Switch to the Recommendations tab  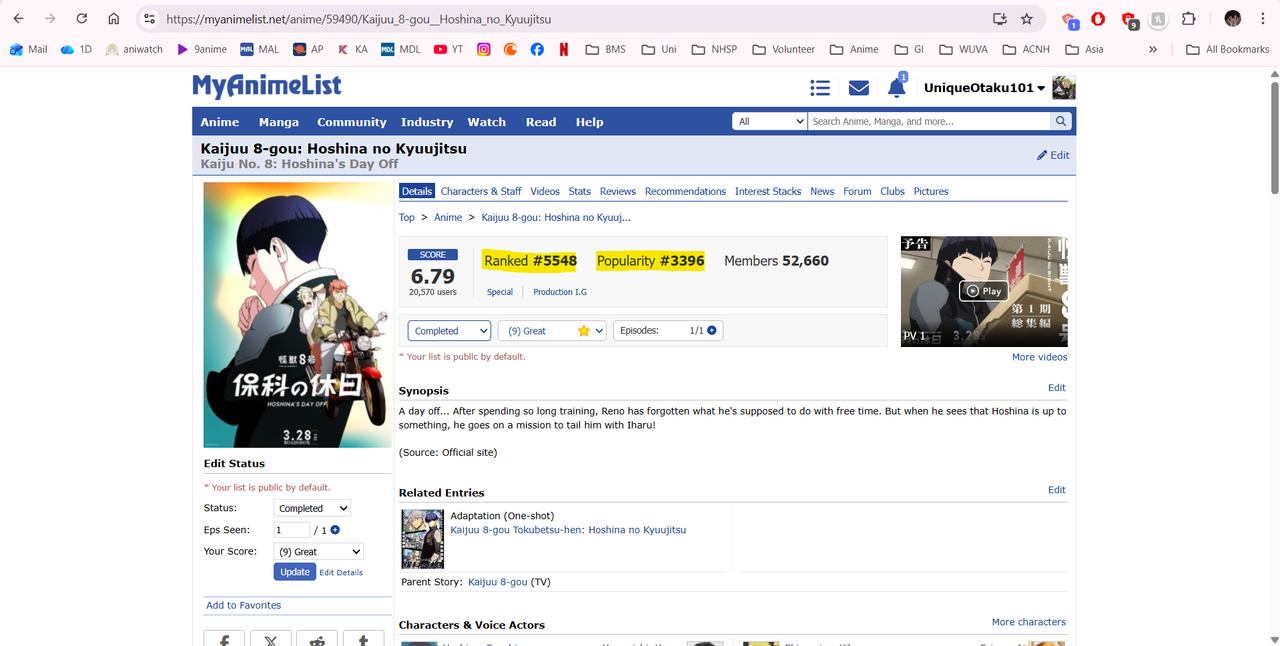coord(685,191)
